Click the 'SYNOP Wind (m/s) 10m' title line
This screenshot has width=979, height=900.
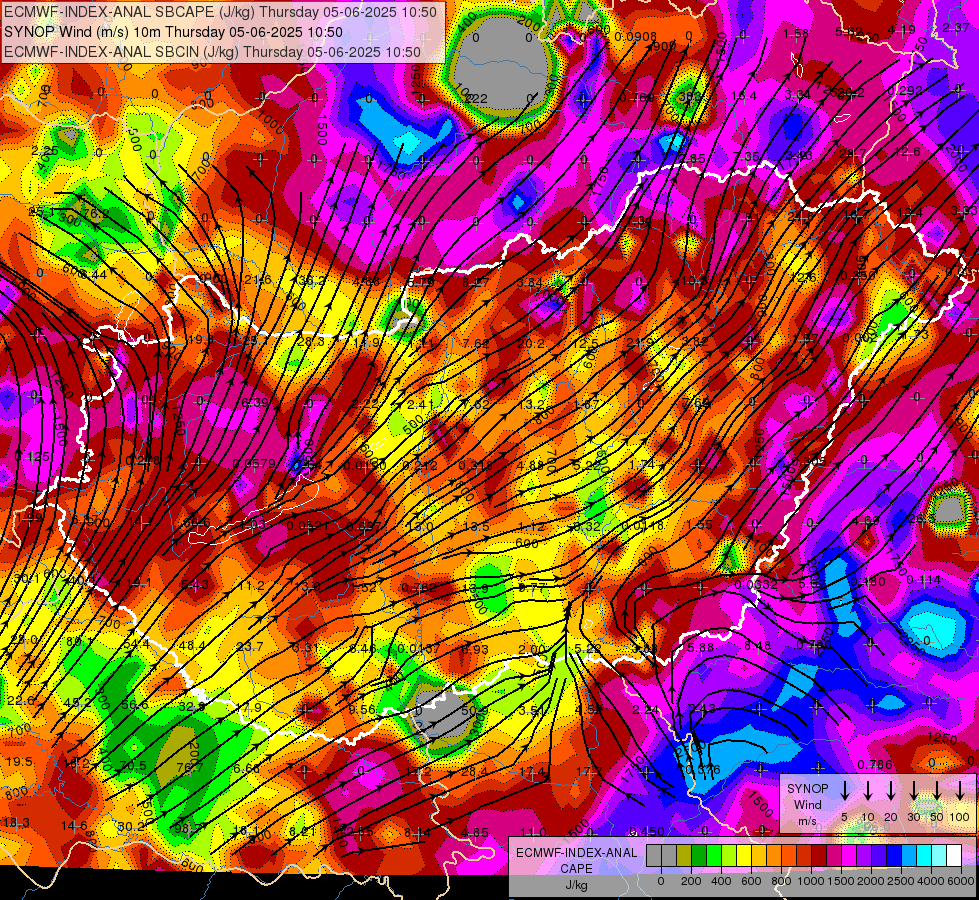click(174, 32)
